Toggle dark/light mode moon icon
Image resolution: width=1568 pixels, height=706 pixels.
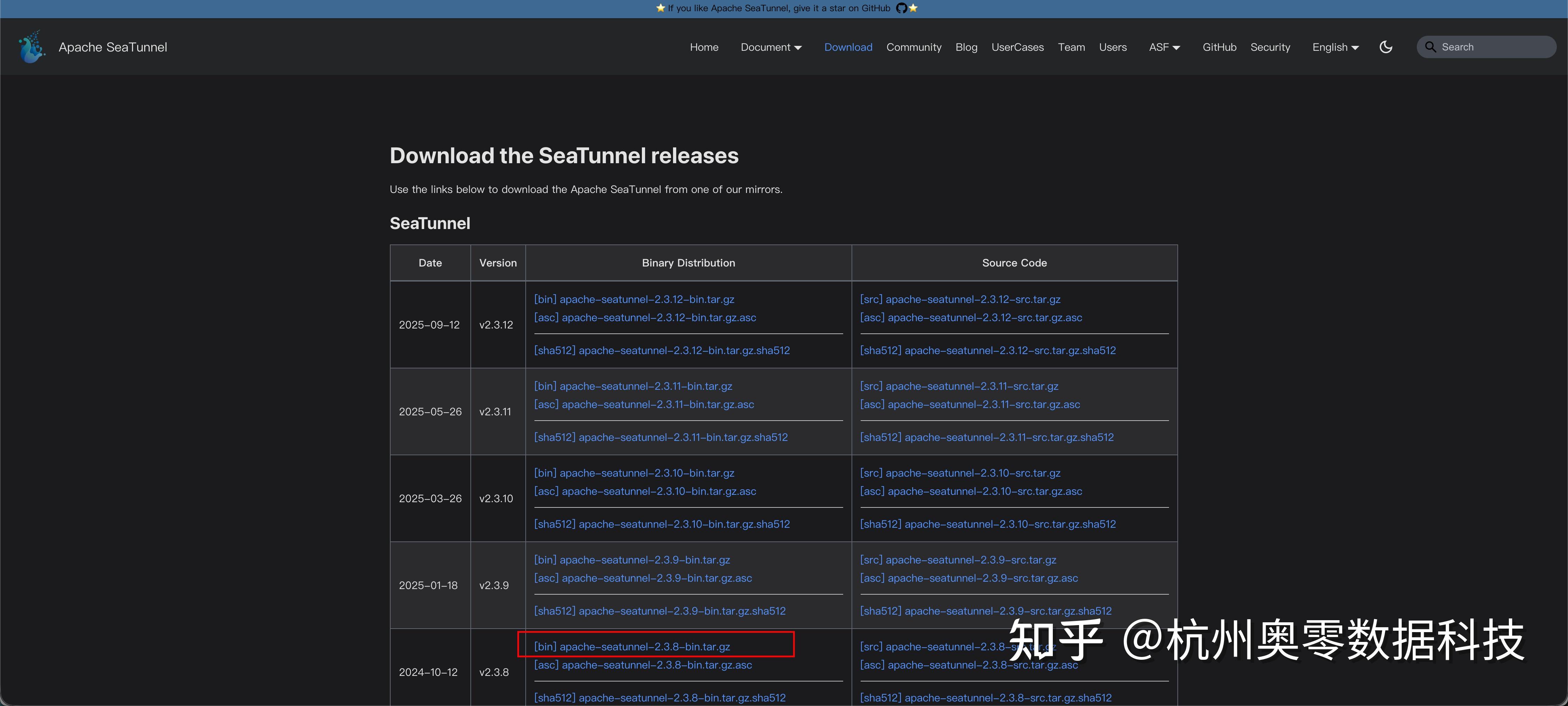pyautogui.click(x=1385, y=47)
